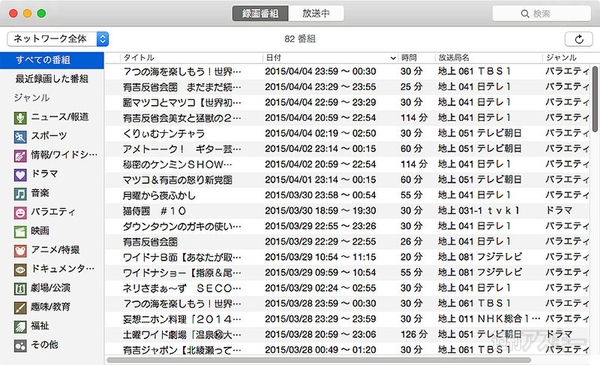Image resolution: width=600 pixels, height=365 pixels.
Task: Click the News/報道 genre microphone icon
Action: pyautogui.click(x=20, y=118)
